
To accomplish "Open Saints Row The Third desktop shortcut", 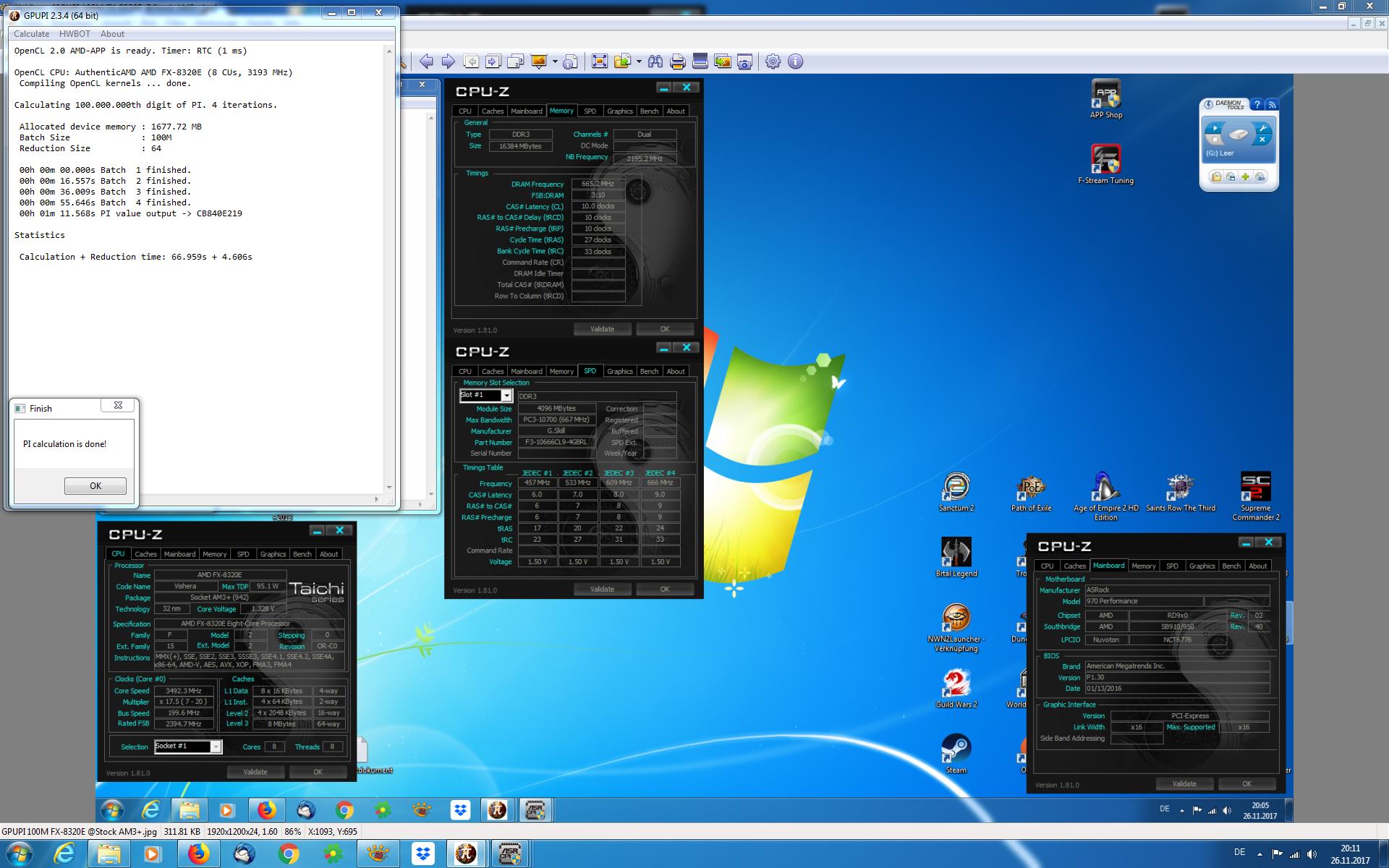I will tap(1181, 493).
